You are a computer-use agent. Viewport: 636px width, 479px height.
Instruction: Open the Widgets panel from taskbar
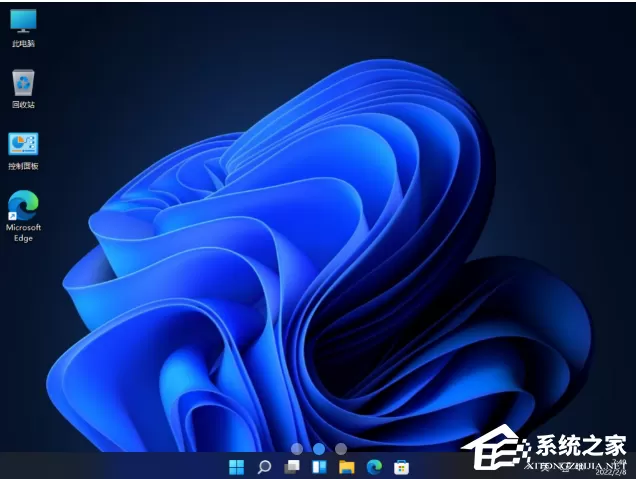(x=319, y=467)
